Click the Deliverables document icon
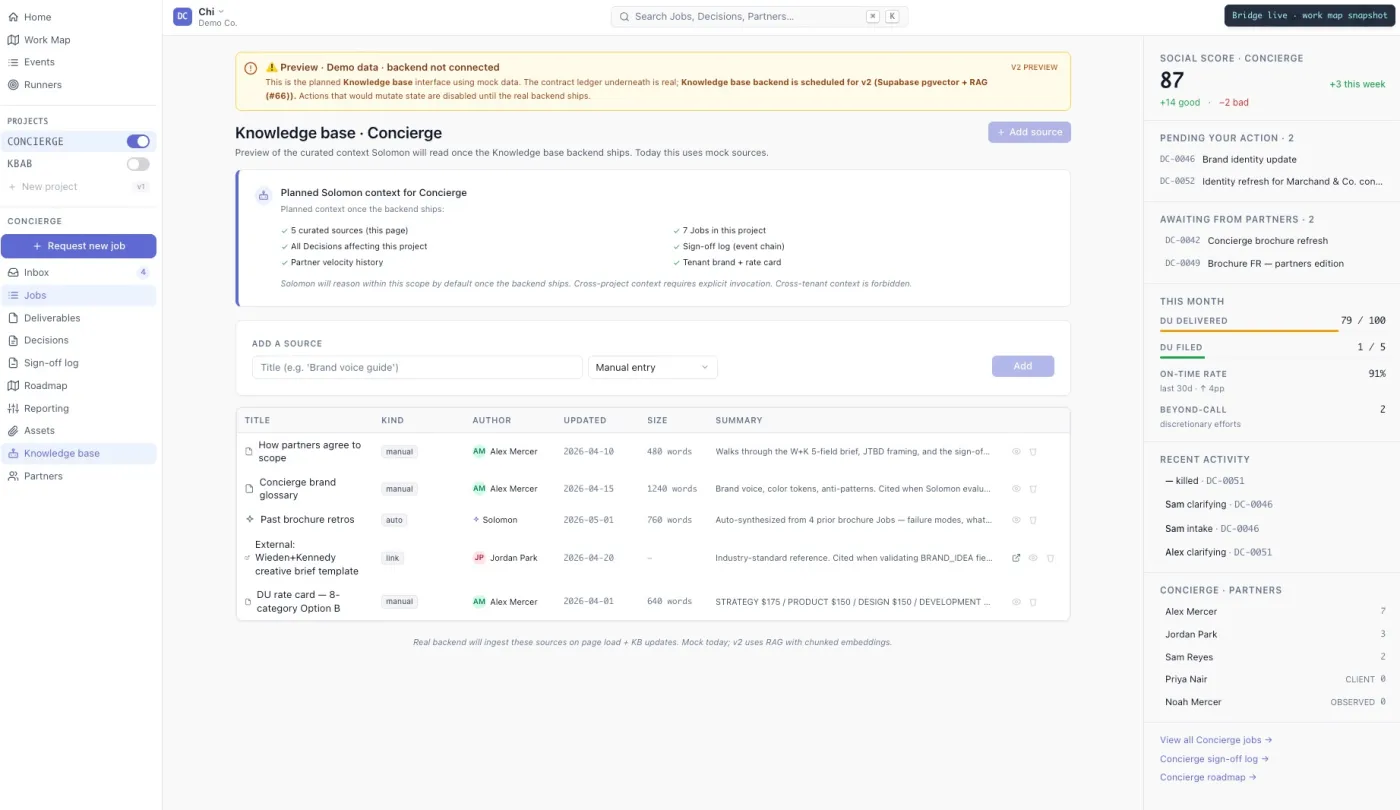1400x810 pixels. [14, 318]
